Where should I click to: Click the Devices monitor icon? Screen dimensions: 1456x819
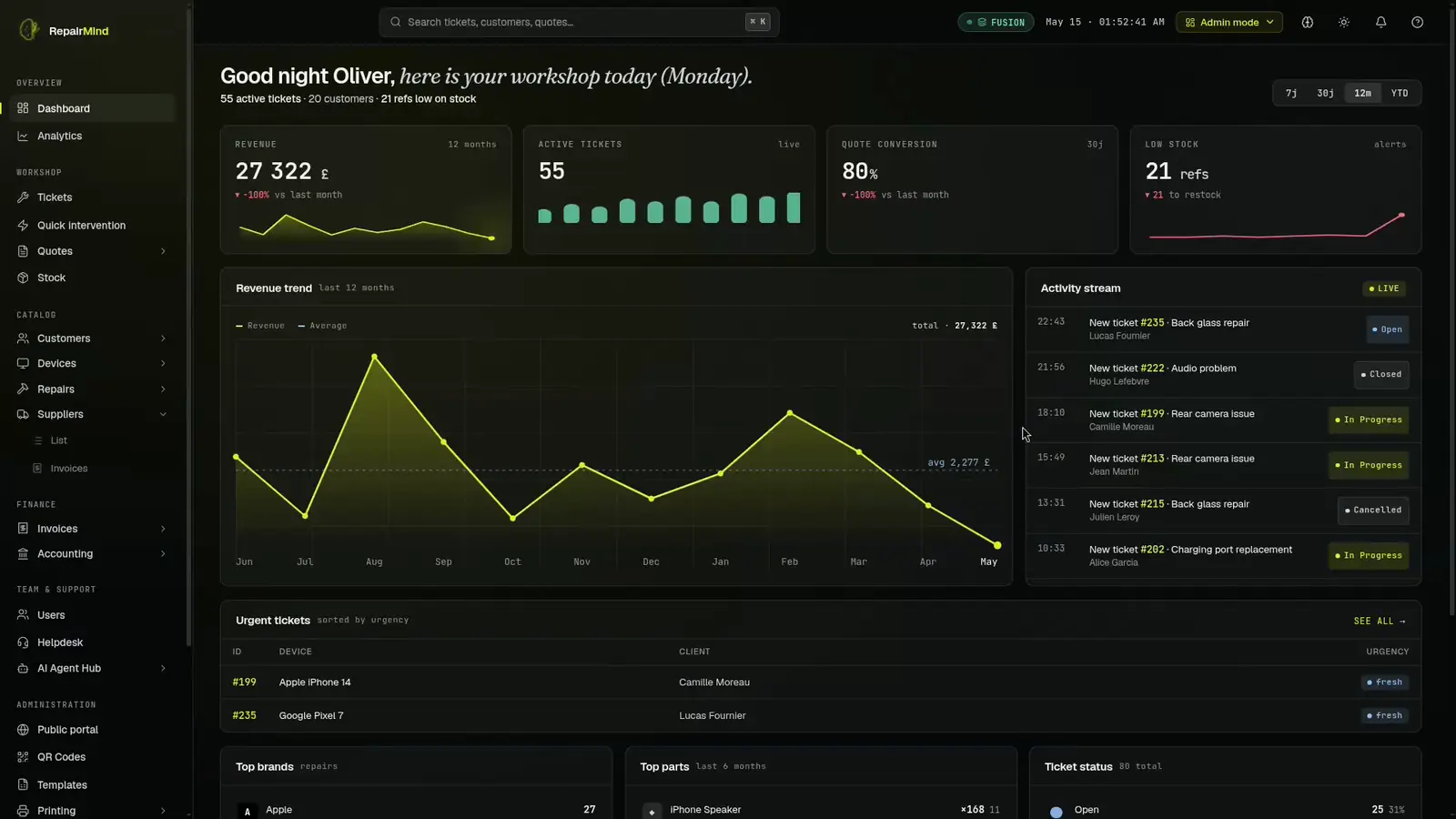(23, 363)
